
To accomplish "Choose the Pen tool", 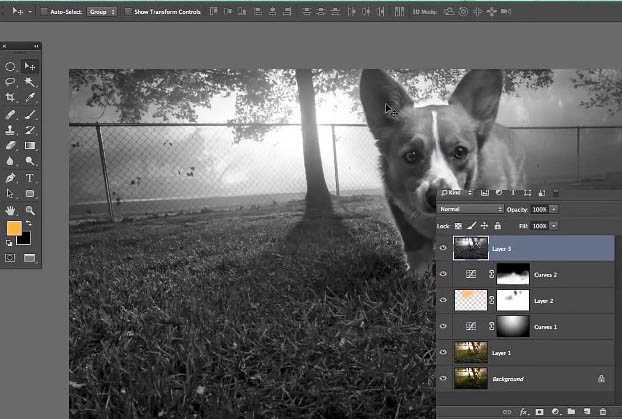I will [11, 177].
